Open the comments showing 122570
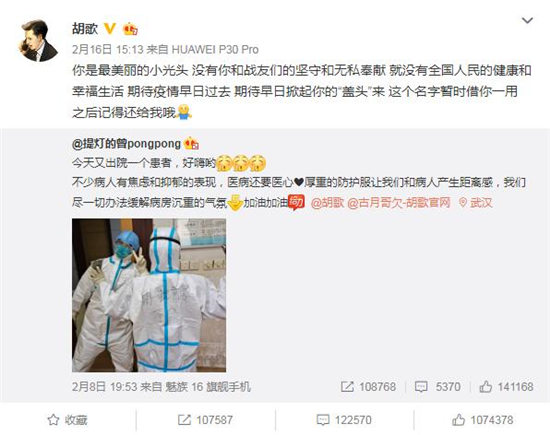The height and width of the screenshot is (435, 550). click(x=344, y=420)
